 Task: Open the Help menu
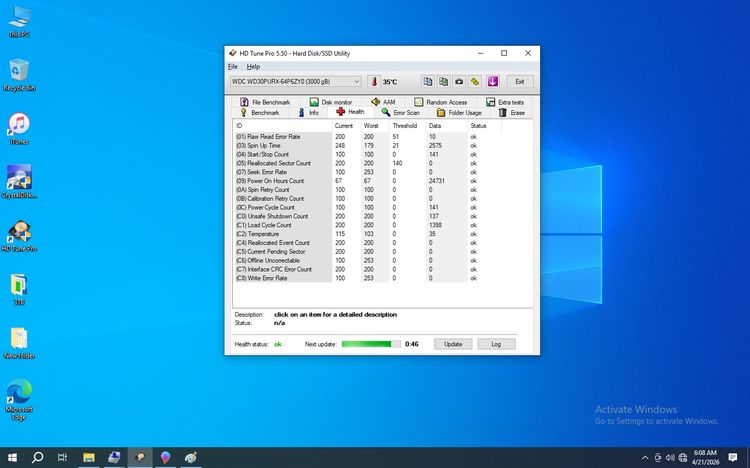tap(253, 67)
